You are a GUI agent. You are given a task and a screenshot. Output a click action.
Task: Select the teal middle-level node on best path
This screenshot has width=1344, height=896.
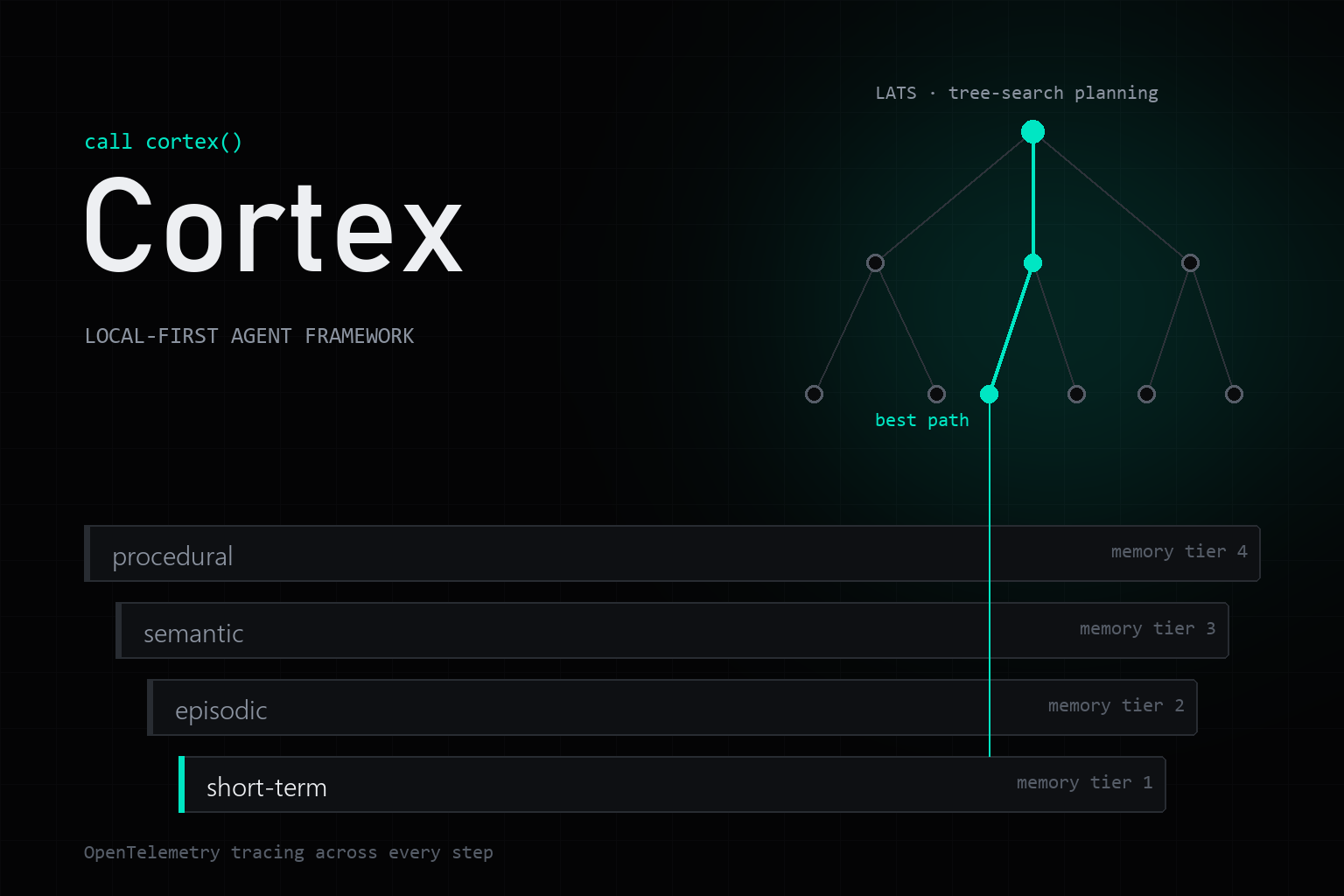(1032, 263)
